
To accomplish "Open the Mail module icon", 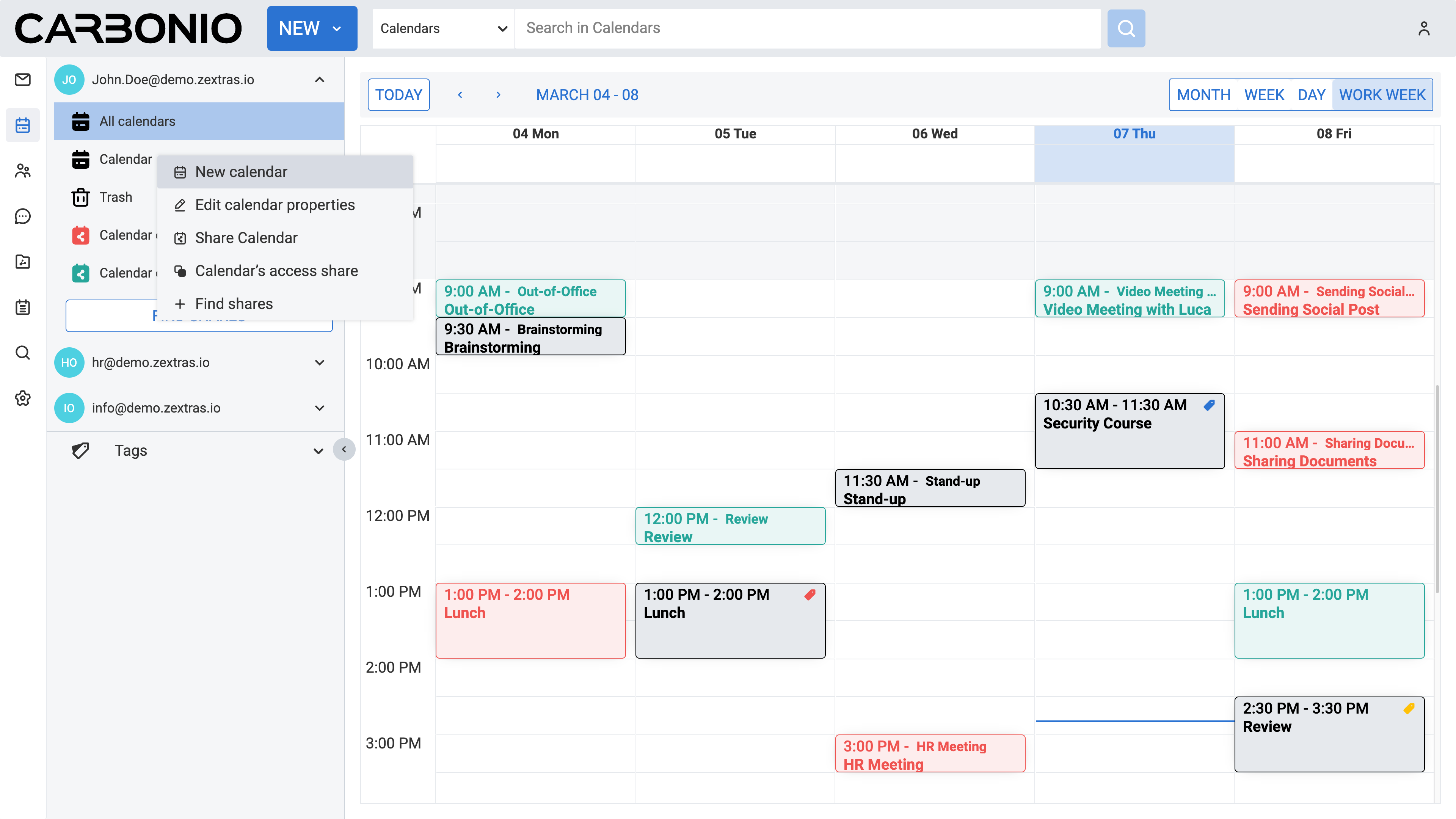I will [x=23, y=80].
